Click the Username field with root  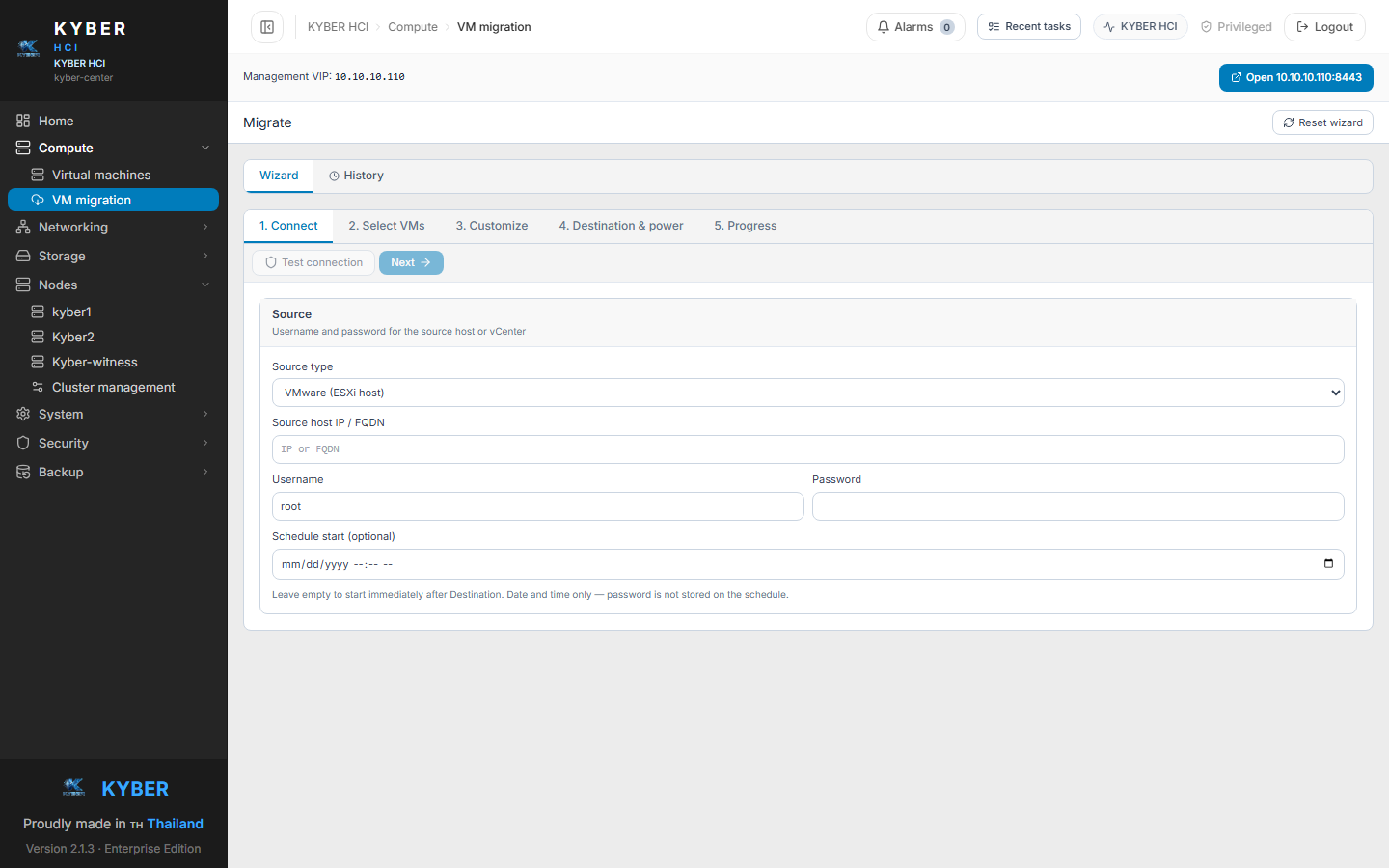[538, 506]
